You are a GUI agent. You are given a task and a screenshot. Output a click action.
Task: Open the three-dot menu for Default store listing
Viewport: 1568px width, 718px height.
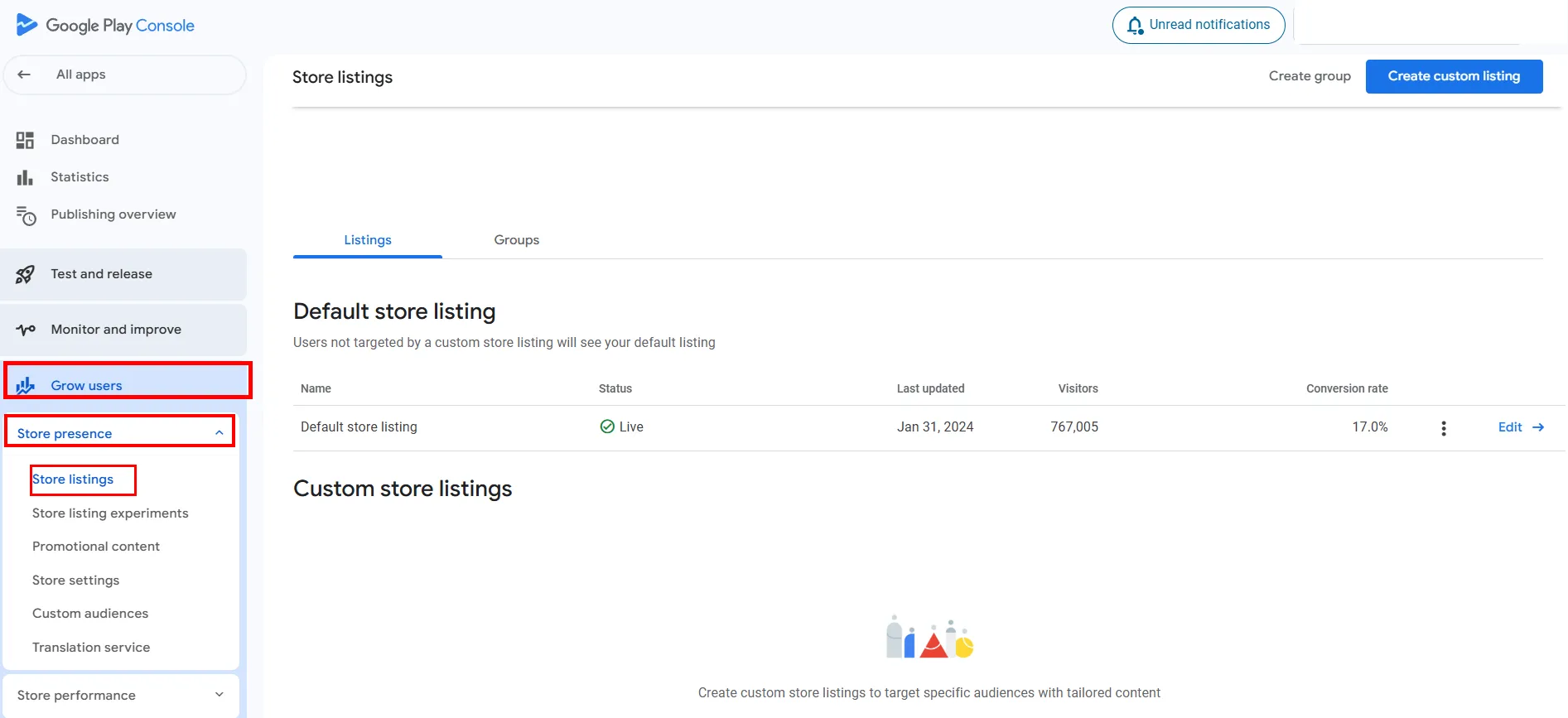click(x=1444, y=428)
